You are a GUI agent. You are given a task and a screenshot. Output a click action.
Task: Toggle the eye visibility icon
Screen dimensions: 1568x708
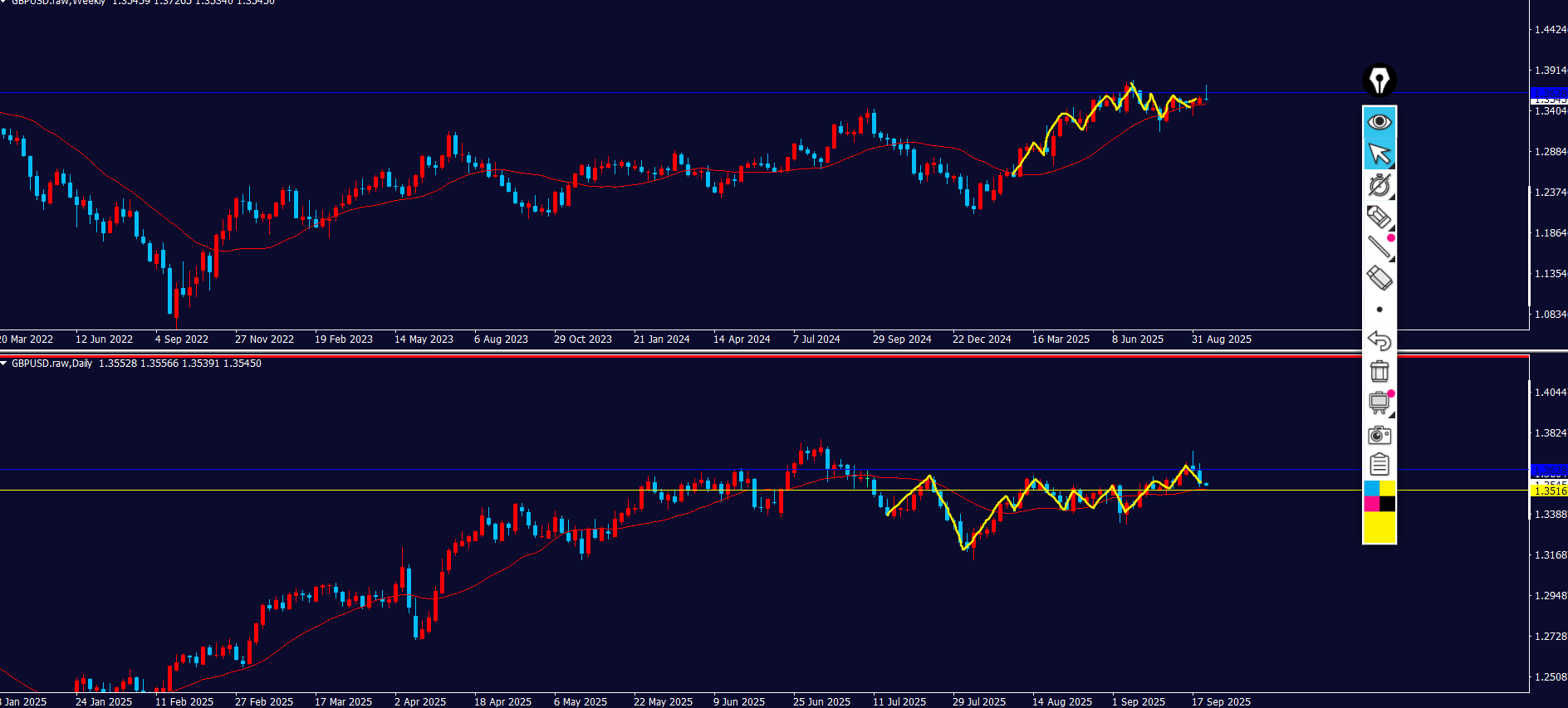(1379, 122)
